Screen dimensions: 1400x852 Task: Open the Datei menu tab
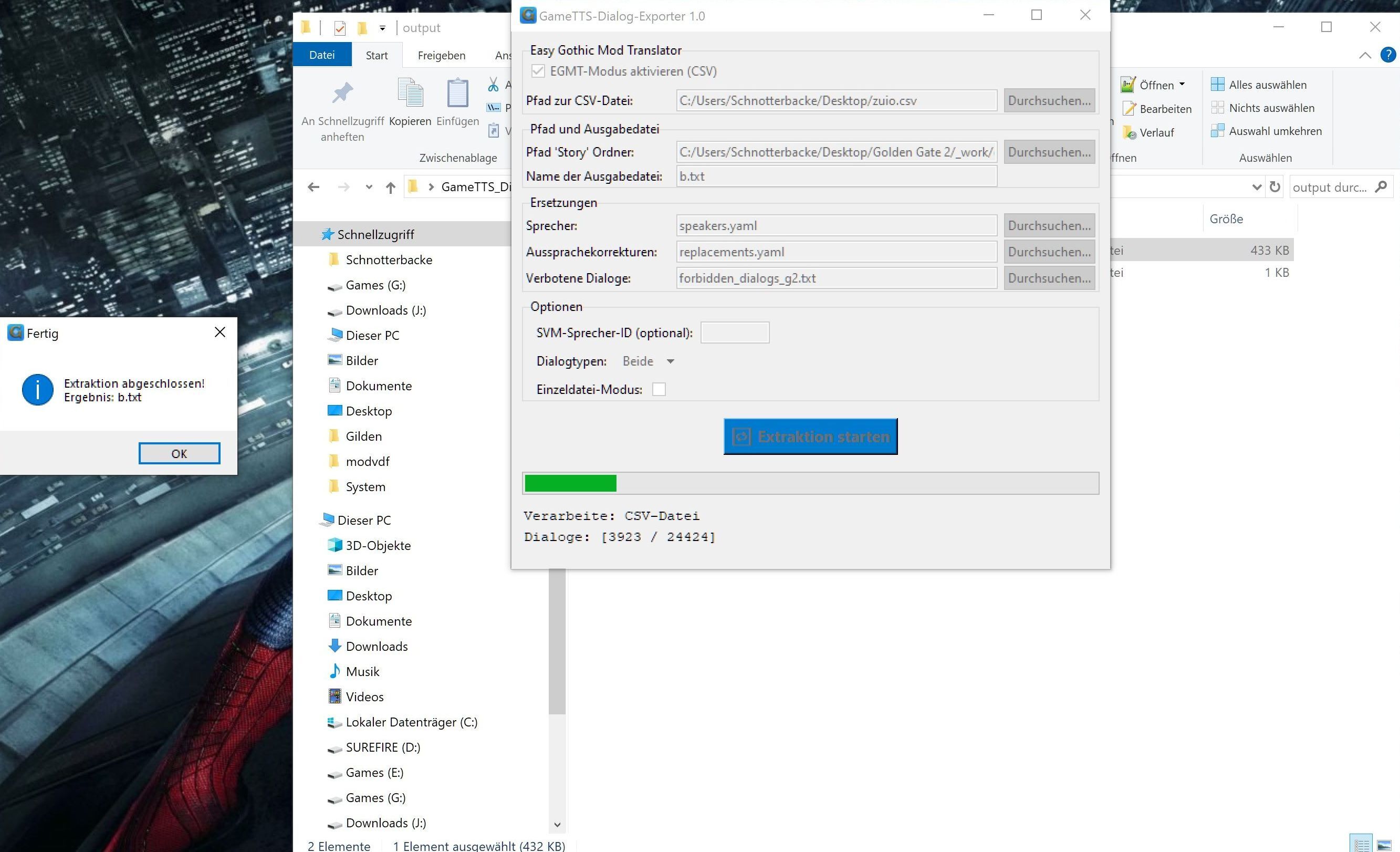(321, 55)
